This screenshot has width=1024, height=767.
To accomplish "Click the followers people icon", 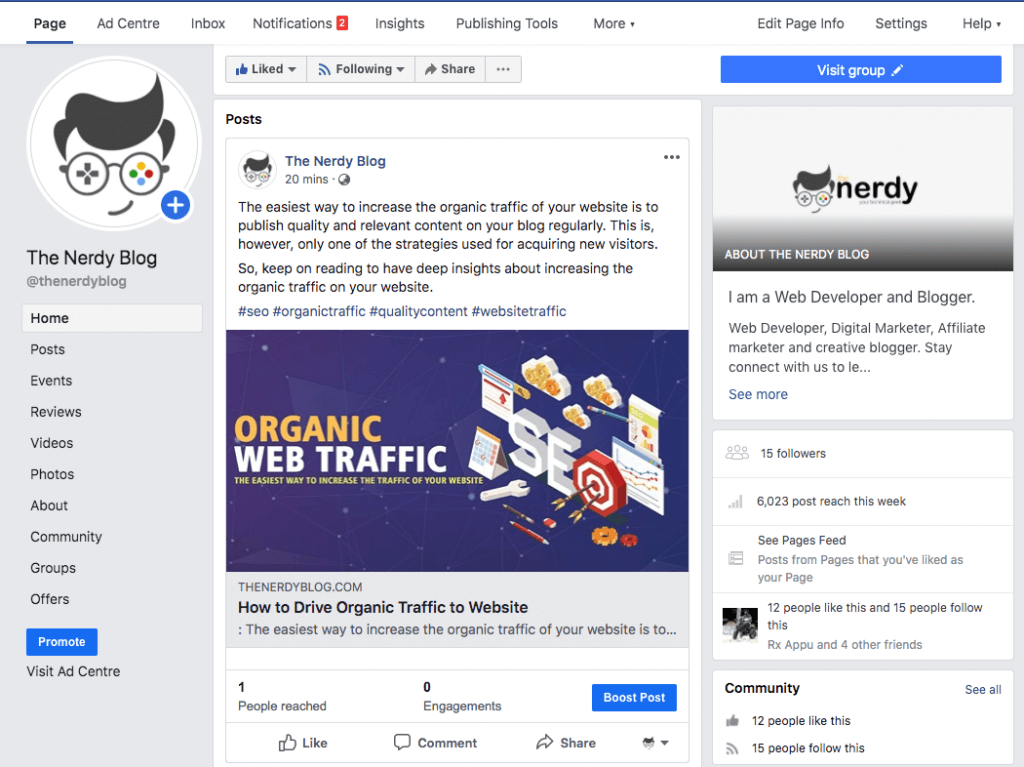I will (737, 453).
